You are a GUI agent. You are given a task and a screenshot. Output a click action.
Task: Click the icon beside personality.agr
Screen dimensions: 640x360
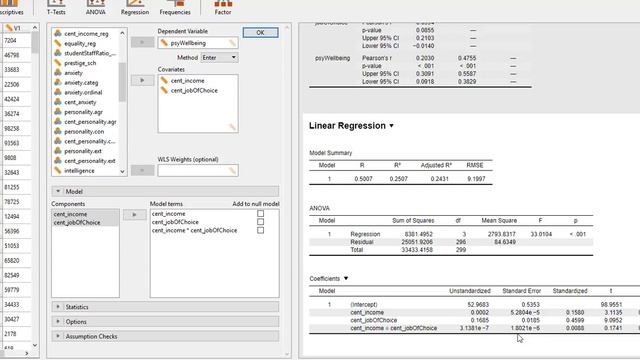pyautogui.click(x=58, y=112)
